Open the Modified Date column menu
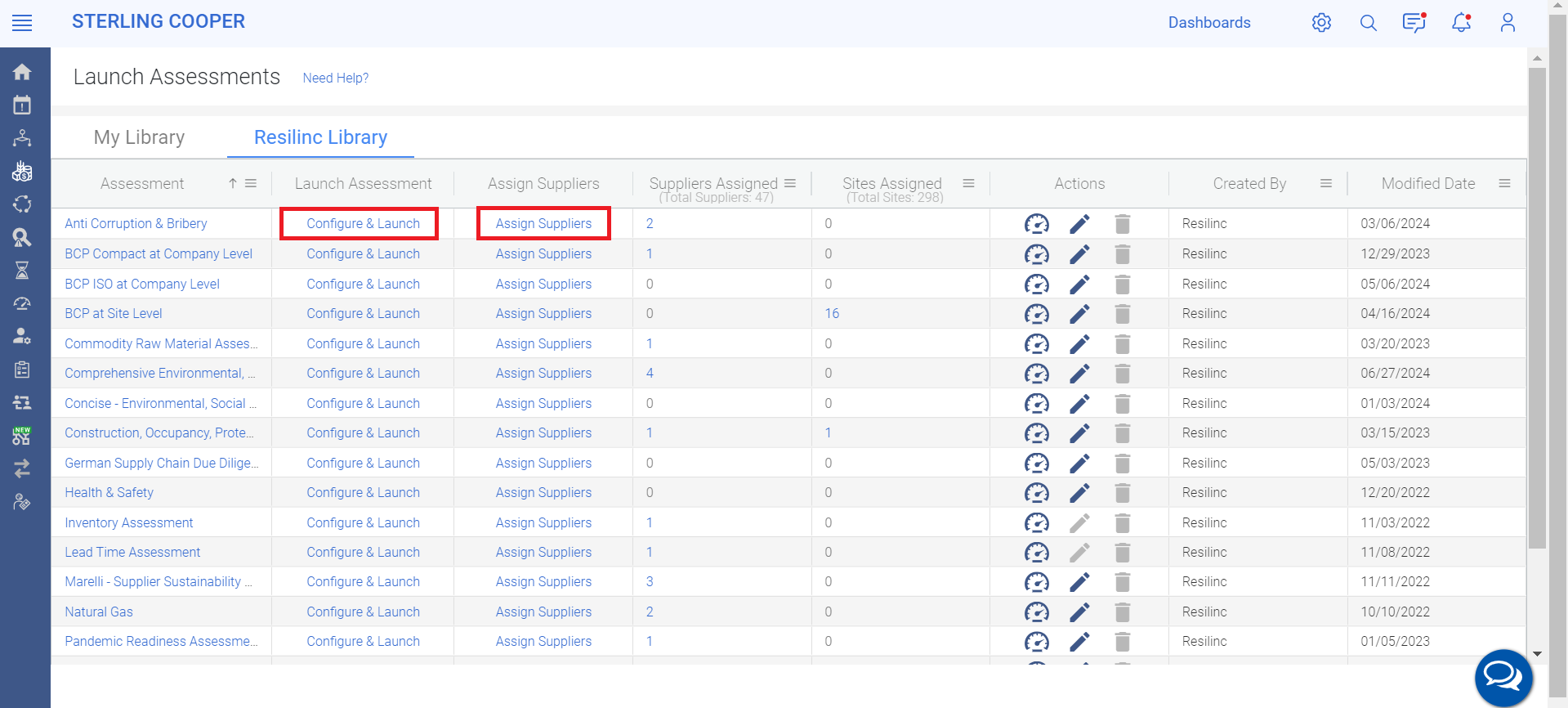1568x708 pixels. point(1504,184)
